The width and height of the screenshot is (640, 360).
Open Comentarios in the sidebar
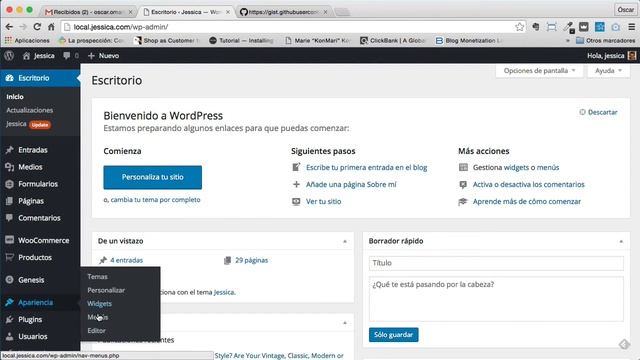[x=40, y=218]
